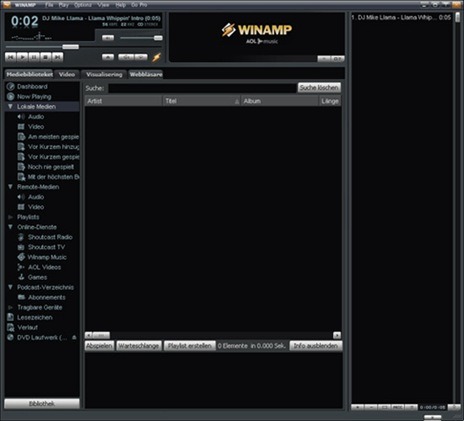Open the Now Playing view
This screenshot has height=421, width=464.
pyautogui.click(x=34, y=97)
